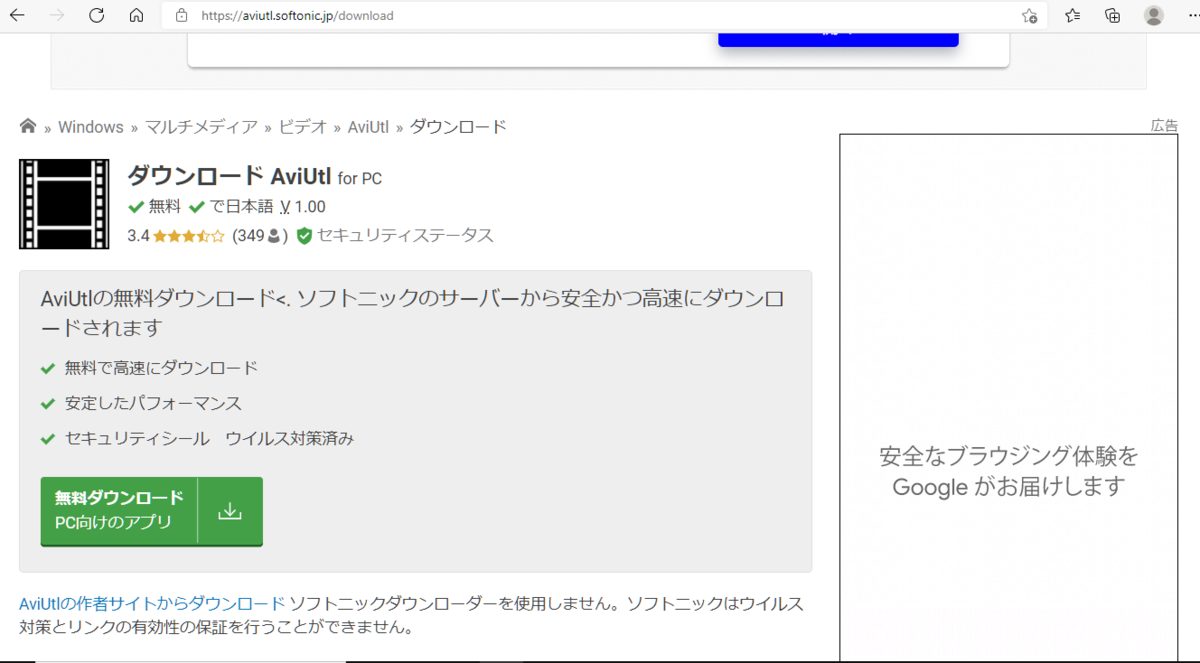The width and height of the screenshot is (1200, 663).
Task: Click the 広告 label above ad
Action: point(1164,126)
